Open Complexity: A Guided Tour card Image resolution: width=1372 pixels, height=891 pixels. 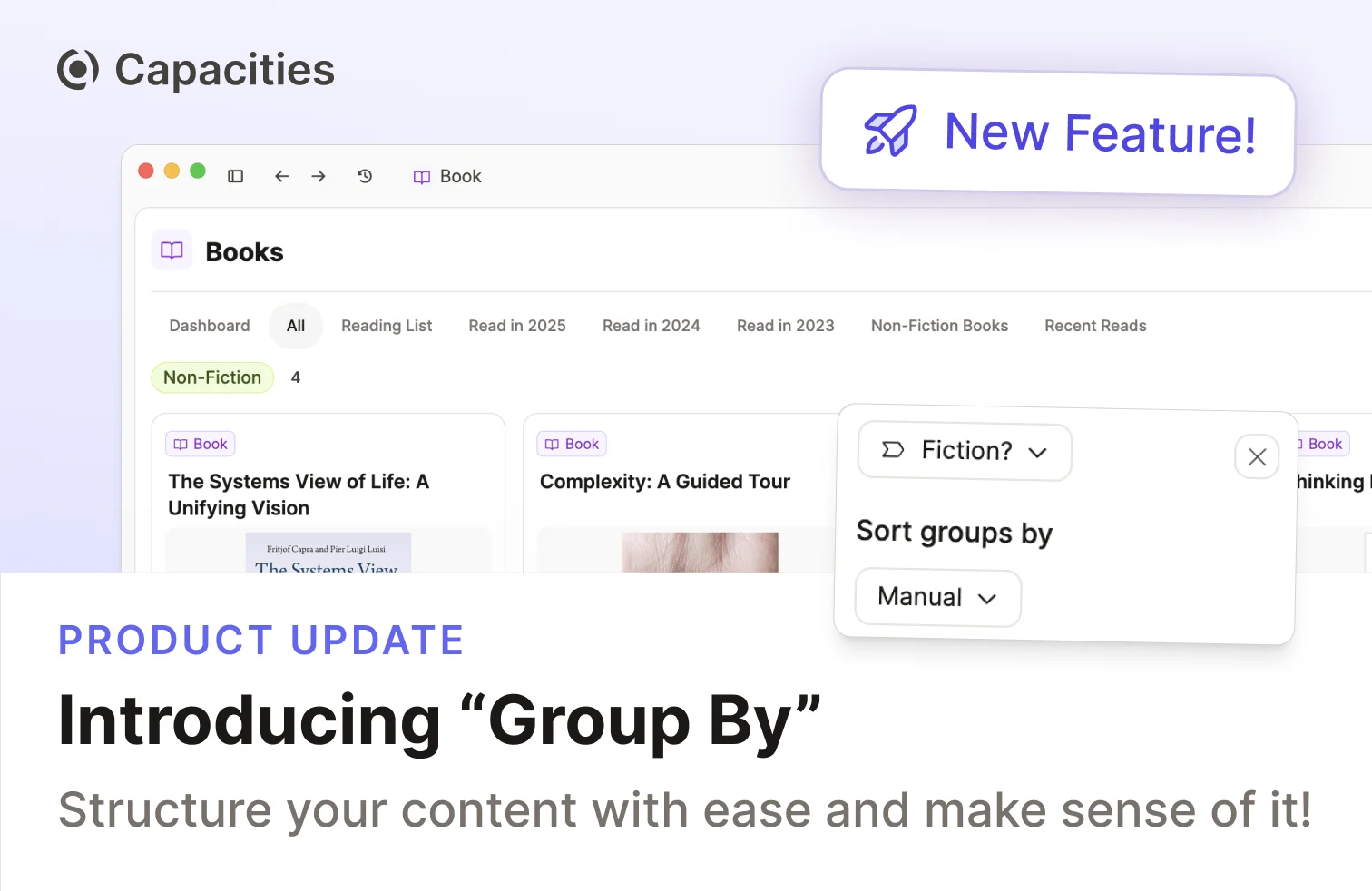[664, 482]
